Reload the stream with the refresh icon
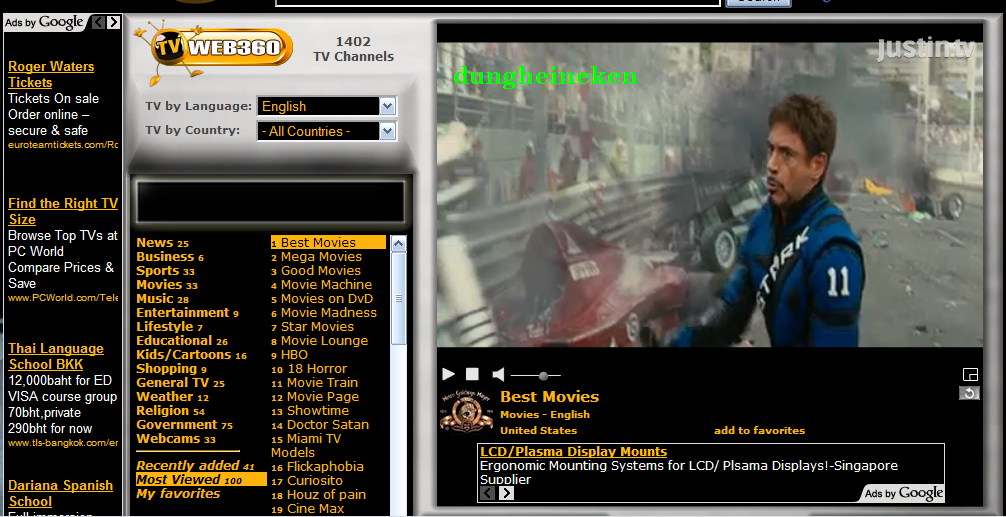 click(x=969, y=393)
